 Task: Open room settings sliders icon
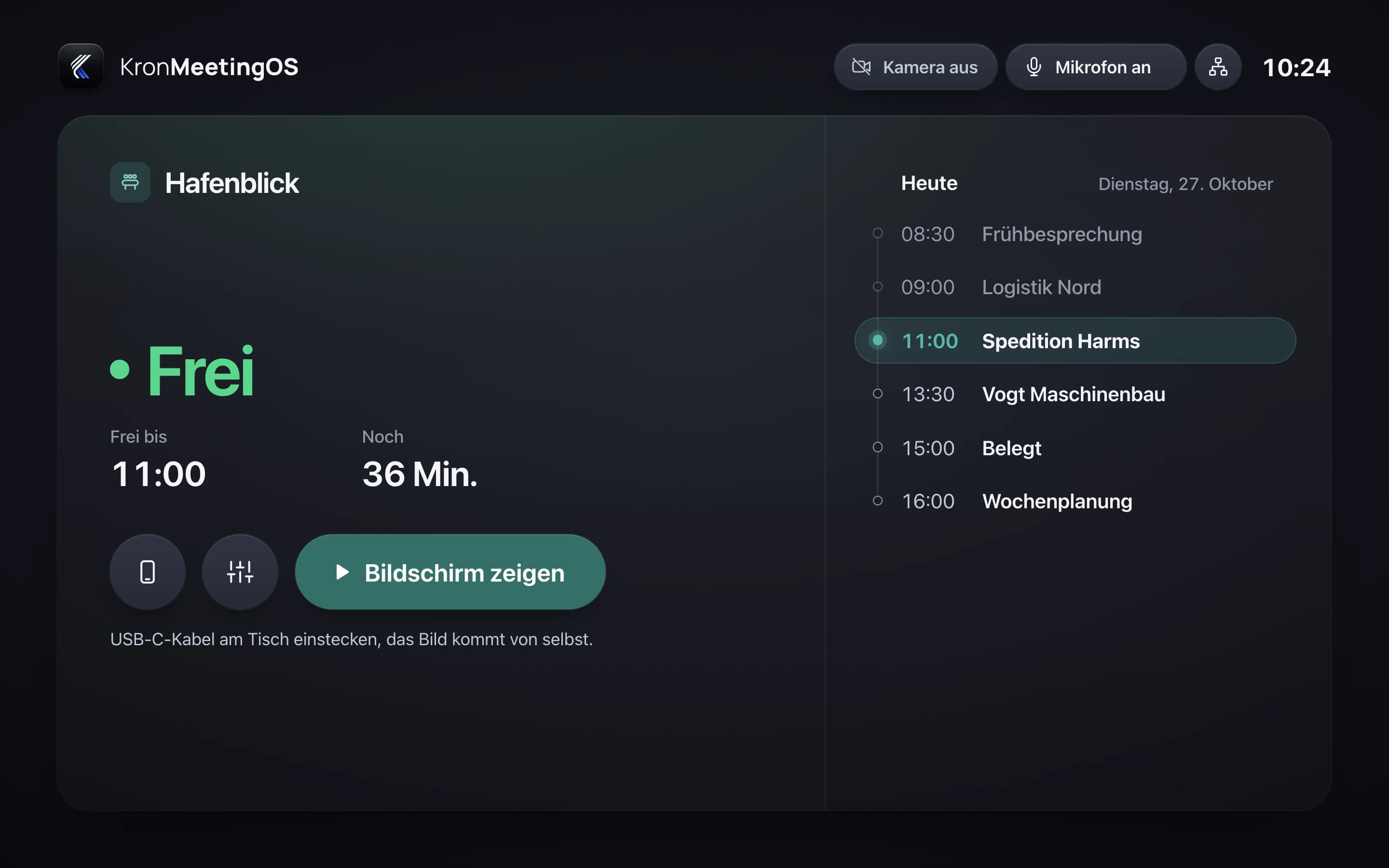tap(240, 572)
